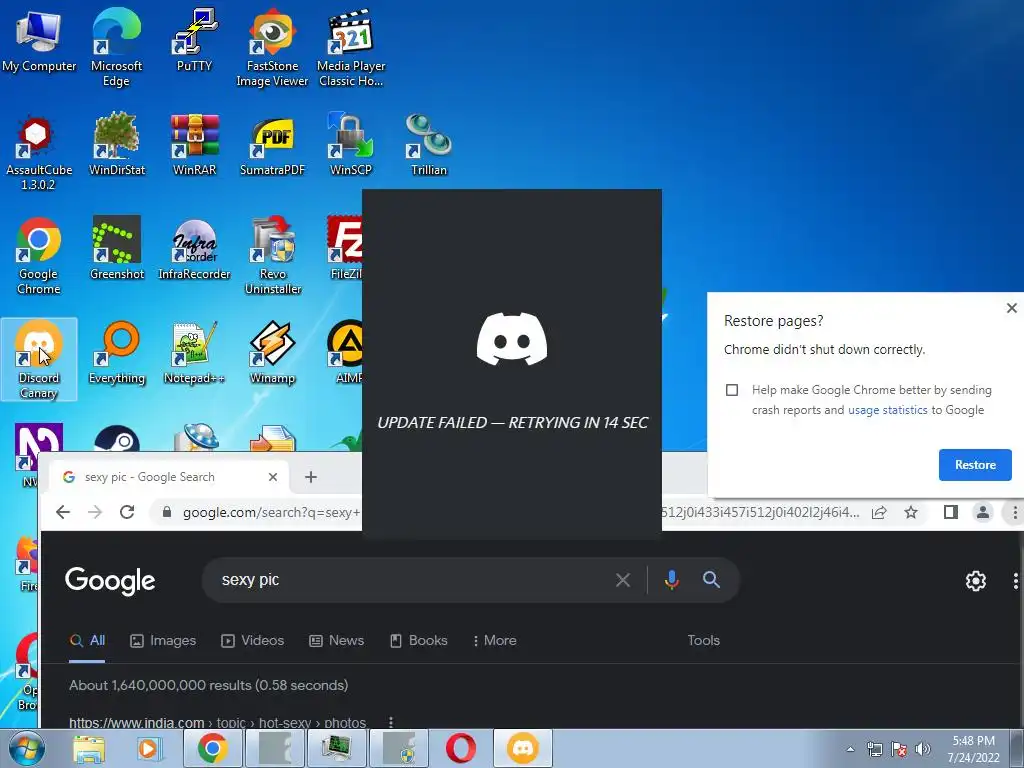Open Chrome side panel icon
This screenshot has height=768, width=1024.
[951, 513]
